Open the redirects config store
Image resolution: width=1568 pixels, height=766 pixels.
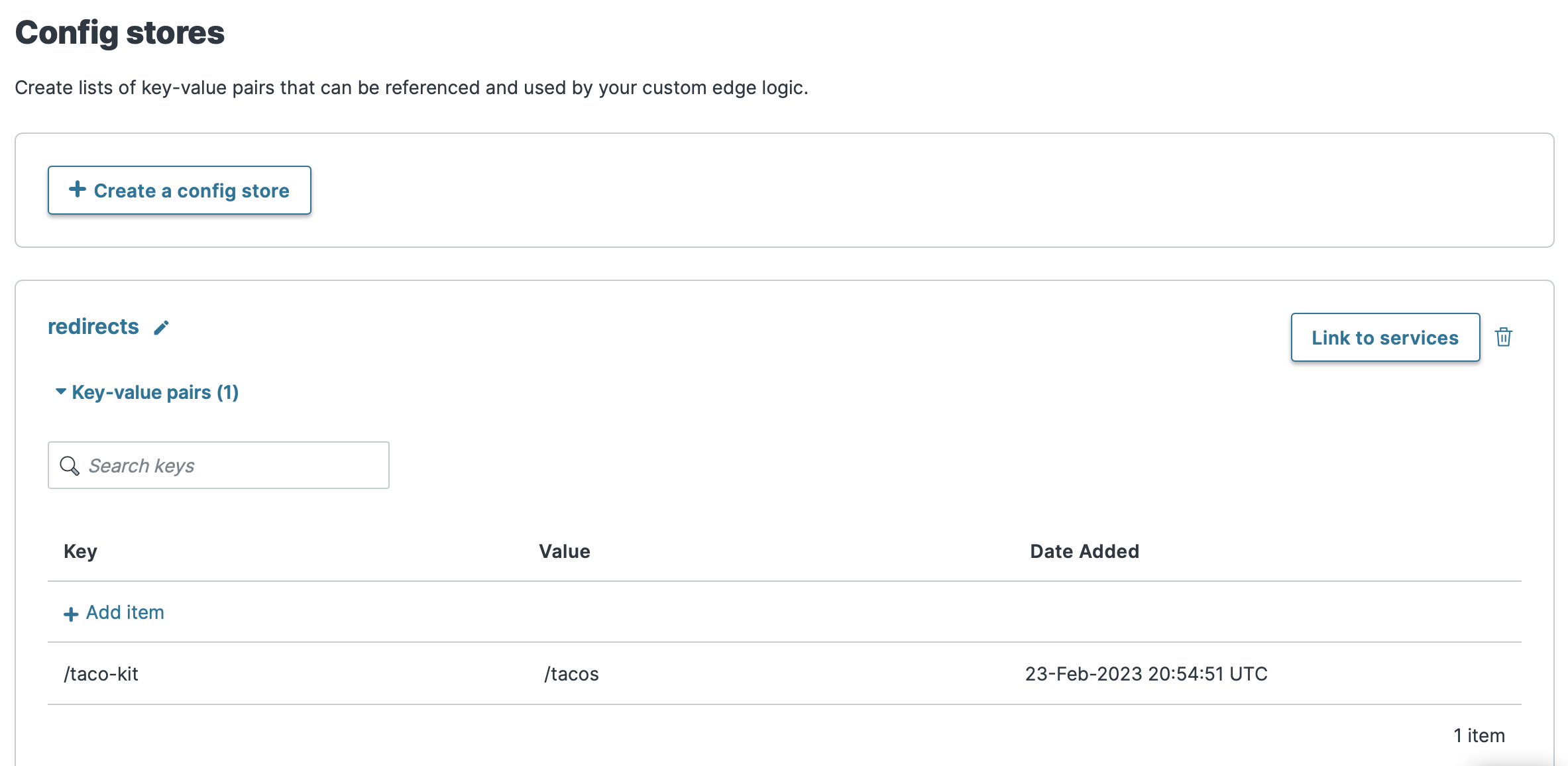(x=93, y=326)
